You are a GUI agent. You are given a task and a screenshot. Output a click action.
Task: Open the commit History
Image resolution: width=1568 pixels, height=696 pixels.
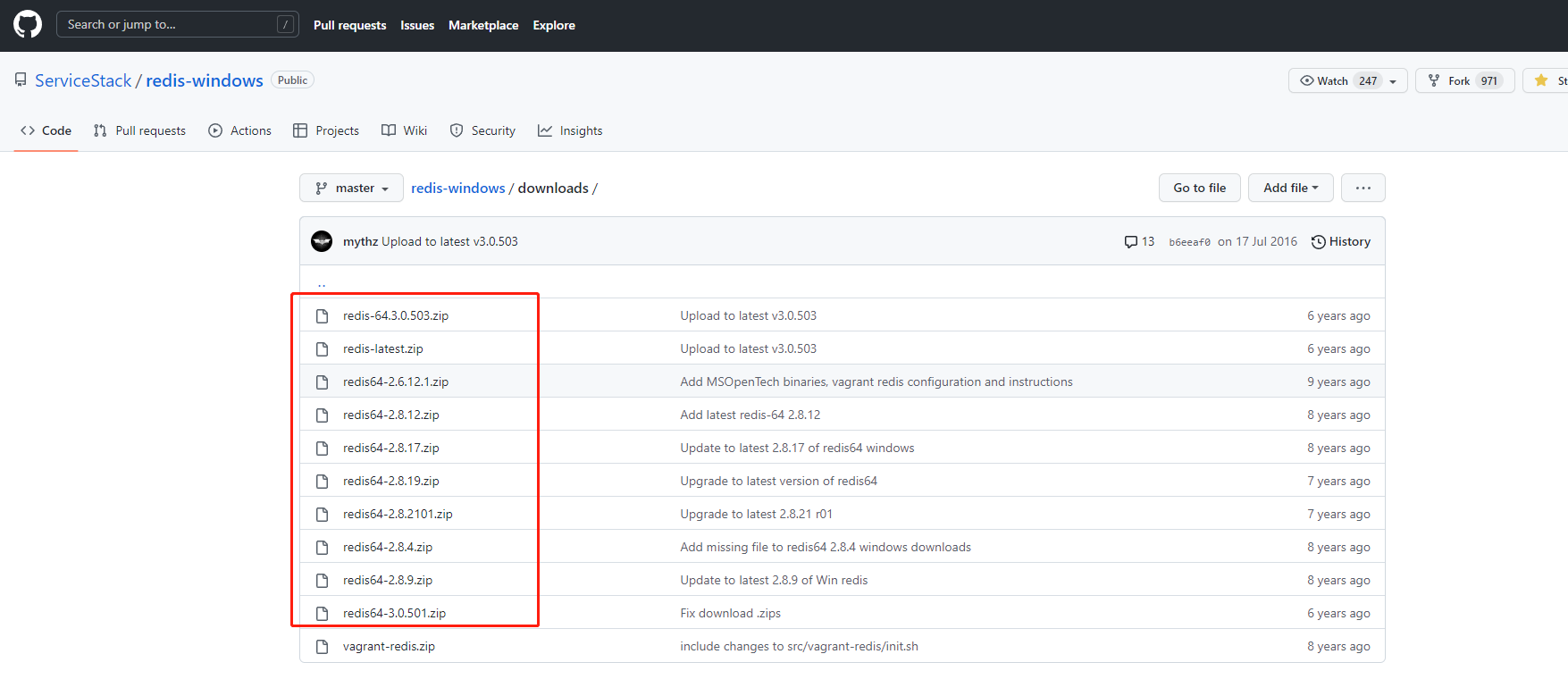tap(1340, 241)
